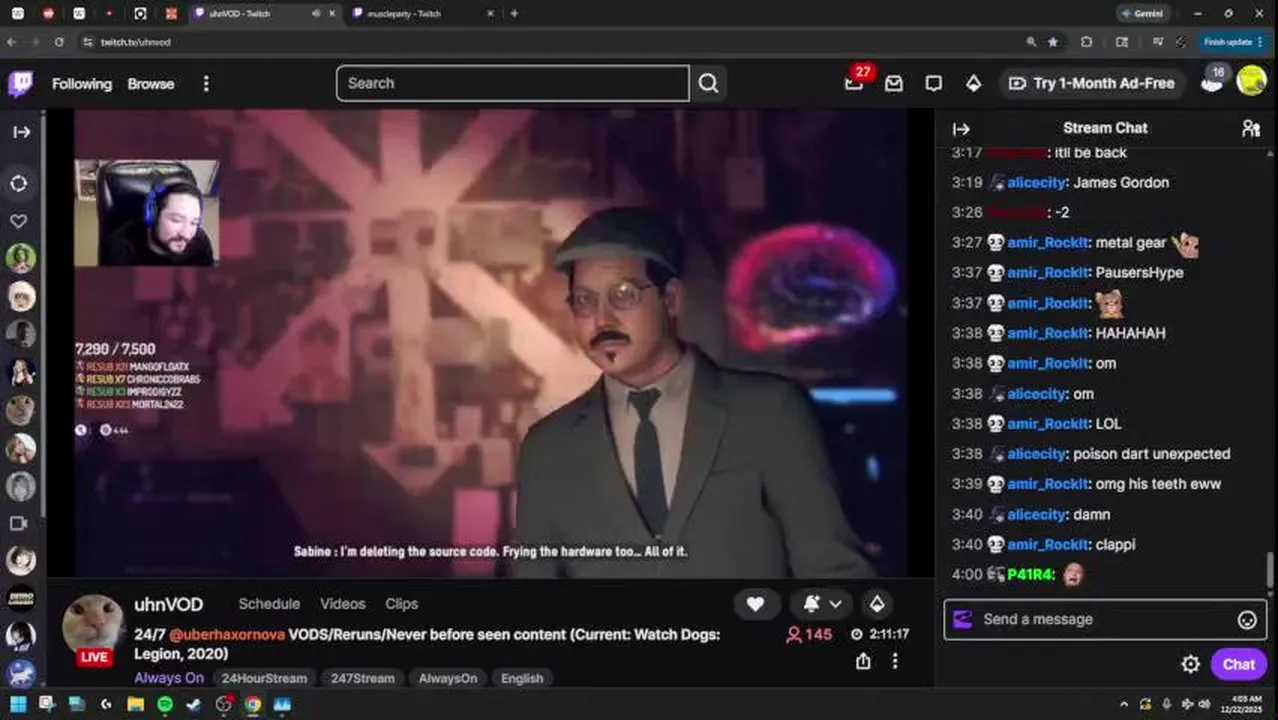The image size is (1278, 720).
Task: Select the 247Stream tag
Action: coord(362,678)
